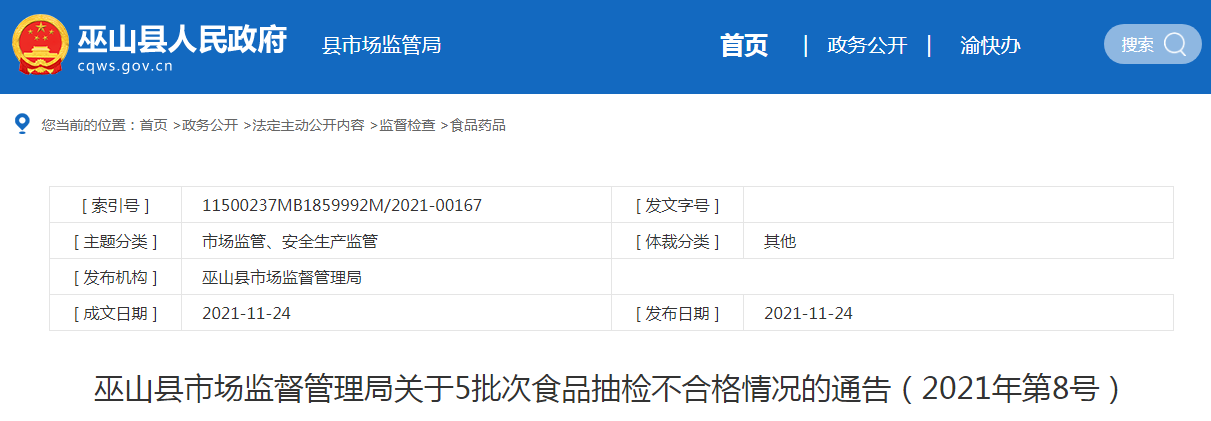Image resolution: width=1211 pixels, height=421 pixels.
Task: Open the 首页 navigation tab
Action: 744,45
